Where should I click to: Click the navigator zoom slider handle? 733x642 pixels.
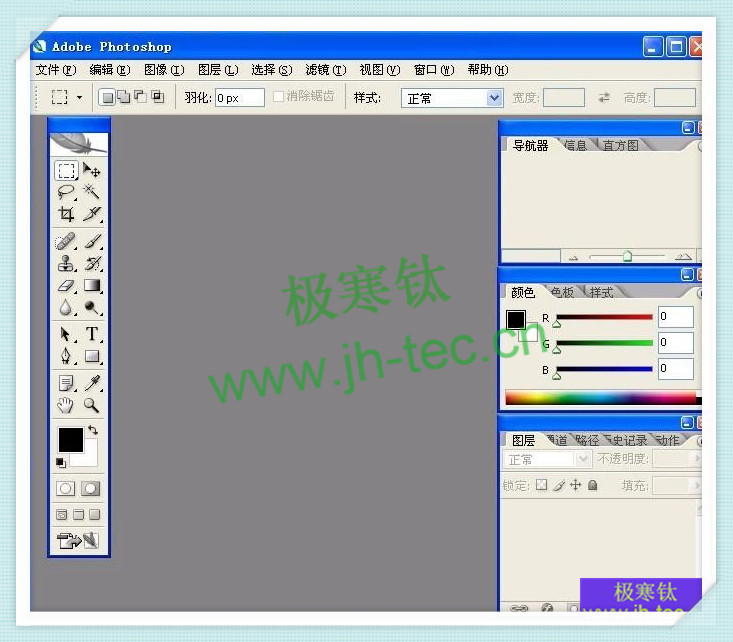tap(627, 256)
